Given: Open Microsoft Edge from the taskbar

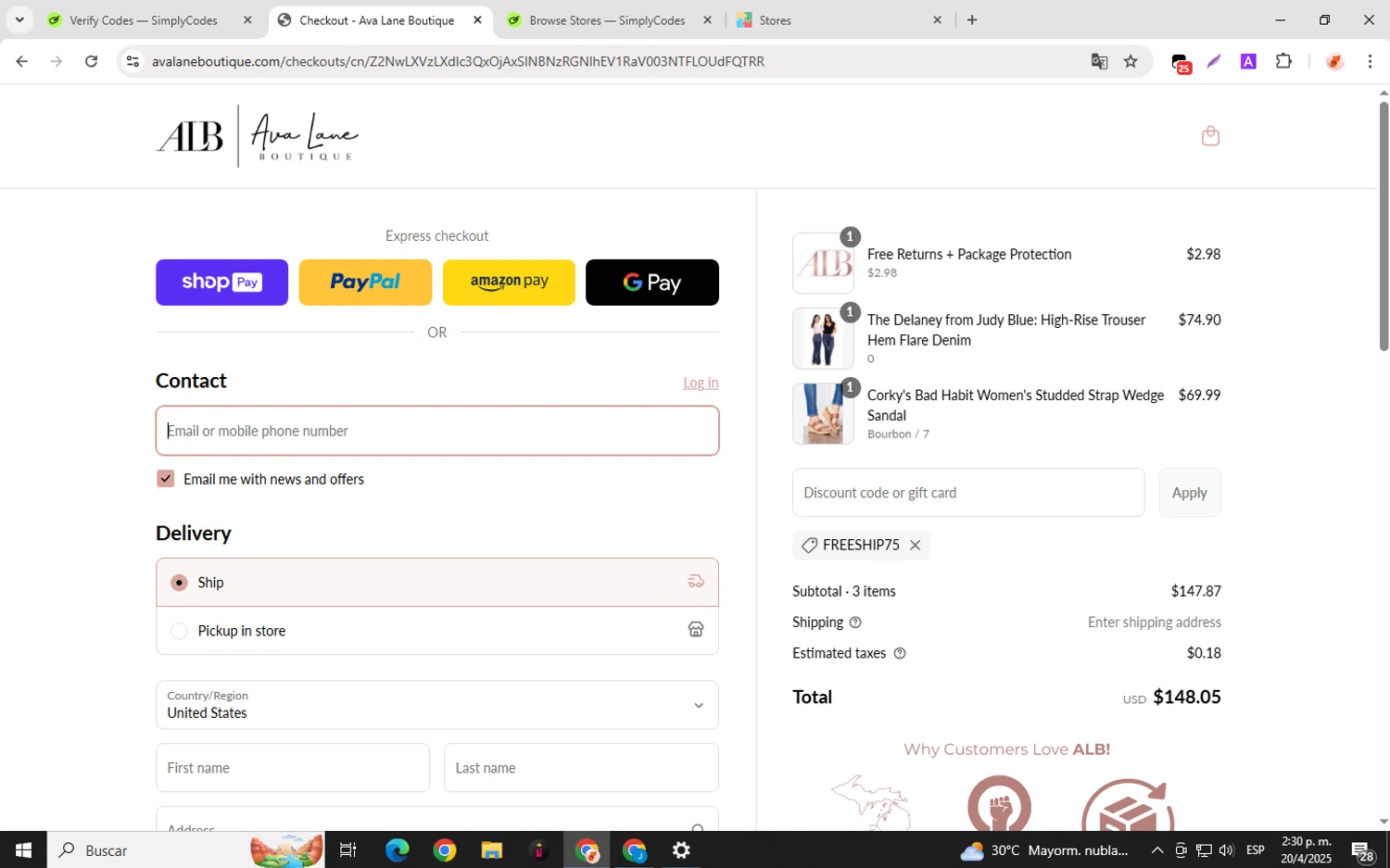Looking at the screenshot, I should point(397,850).
